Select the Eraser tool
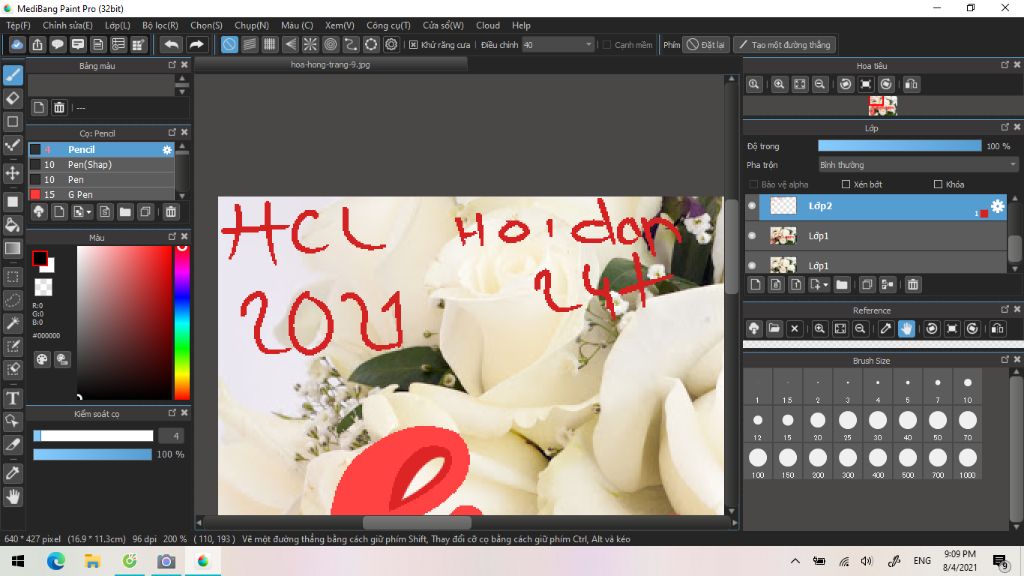This screenshot has height=576, width=1024. (x=12, y=99)
